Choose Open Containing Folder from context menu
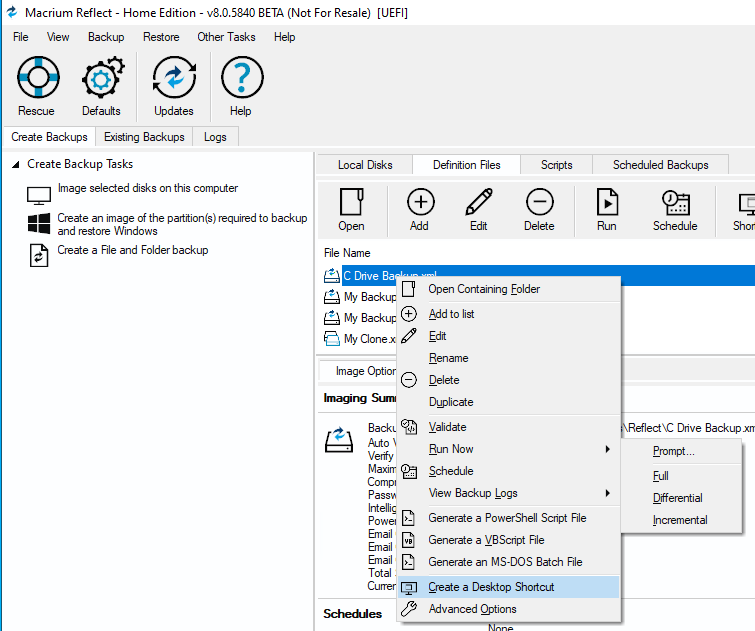 click(x=508, y=289)
